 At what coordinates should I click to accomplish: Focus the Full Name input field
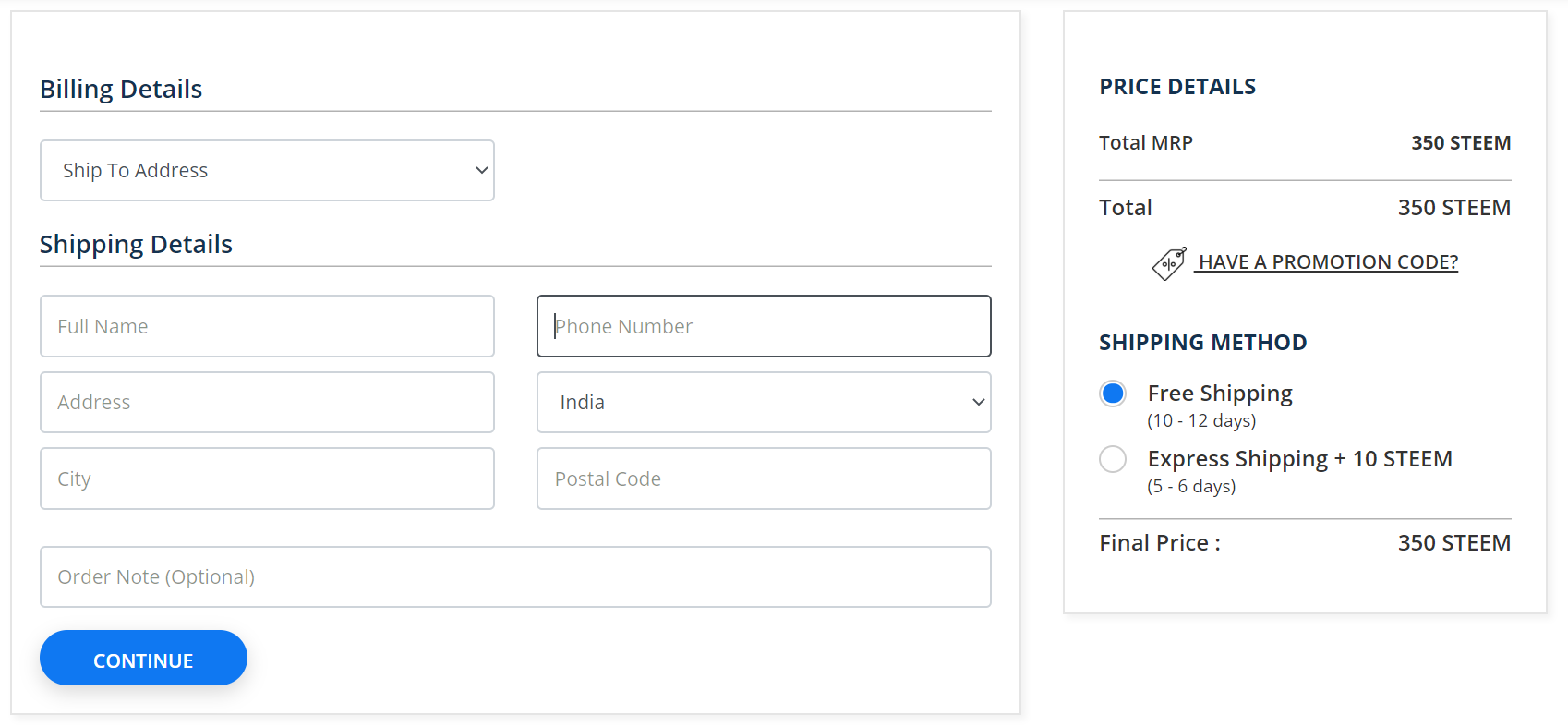[x=267, y=327]
